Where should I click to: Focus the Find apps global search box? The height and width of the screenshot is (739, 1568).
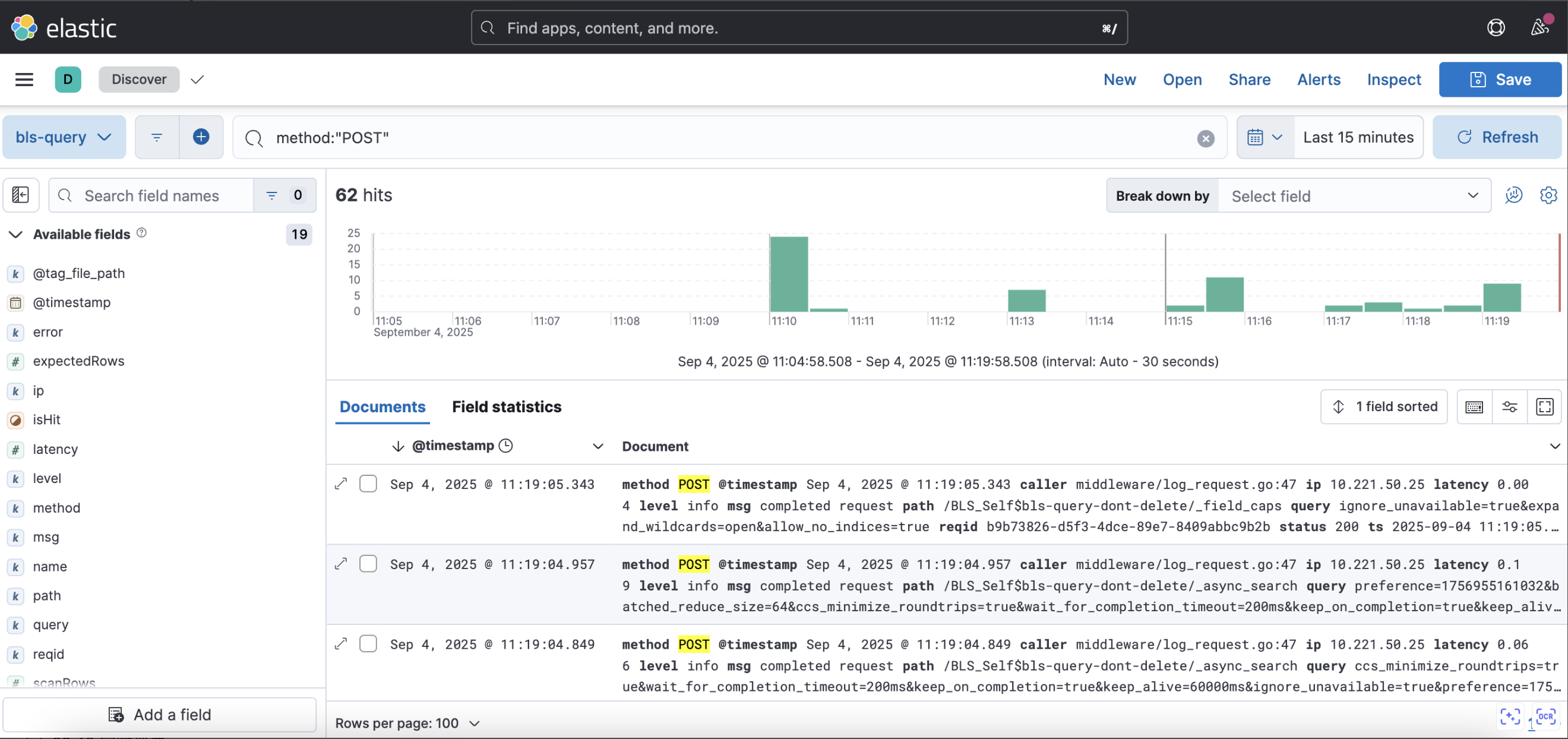point(799,27)
